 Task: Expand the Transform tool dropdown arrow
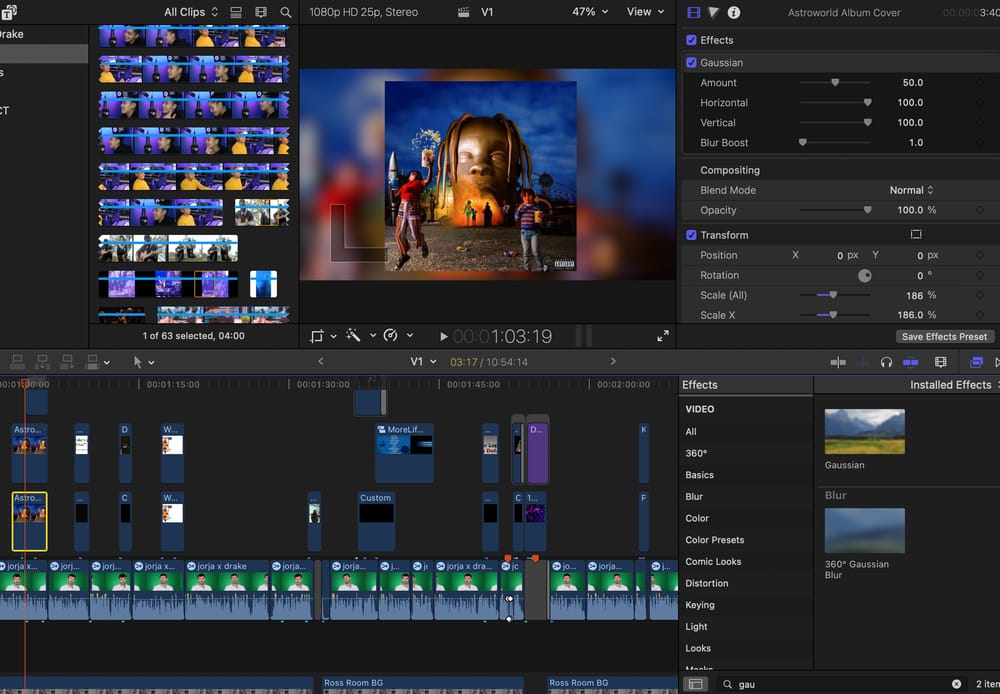(x=333, y=336)
